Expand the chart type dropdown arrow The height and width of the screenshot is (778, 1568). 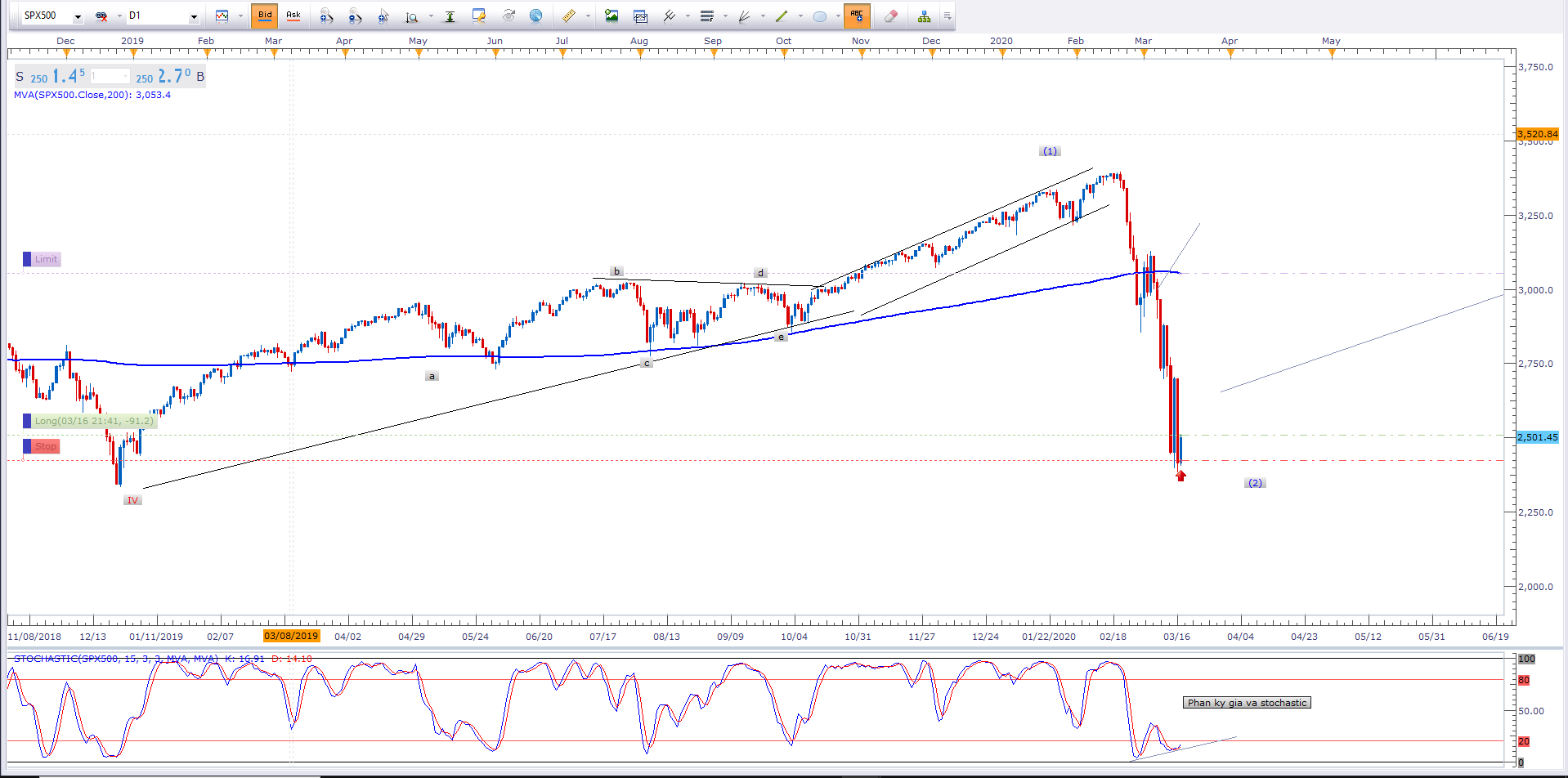click(240, 16)
